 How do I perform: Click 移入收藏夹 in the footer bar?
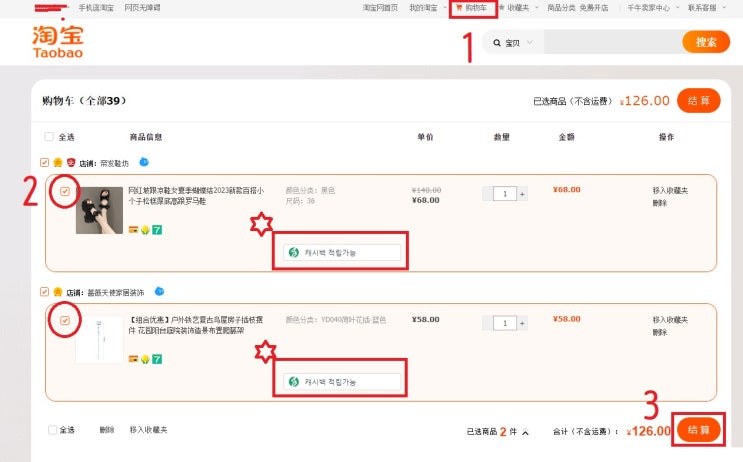tap(148, 430)
